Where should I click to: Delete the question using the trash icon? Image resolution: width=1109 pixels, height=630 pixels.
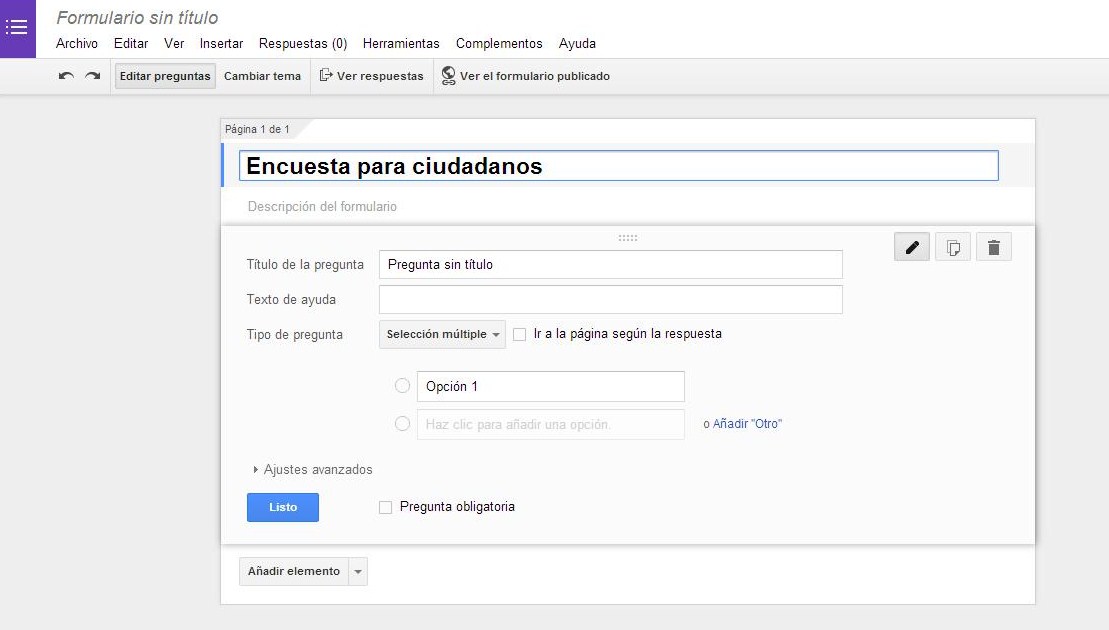click(993, 248)
